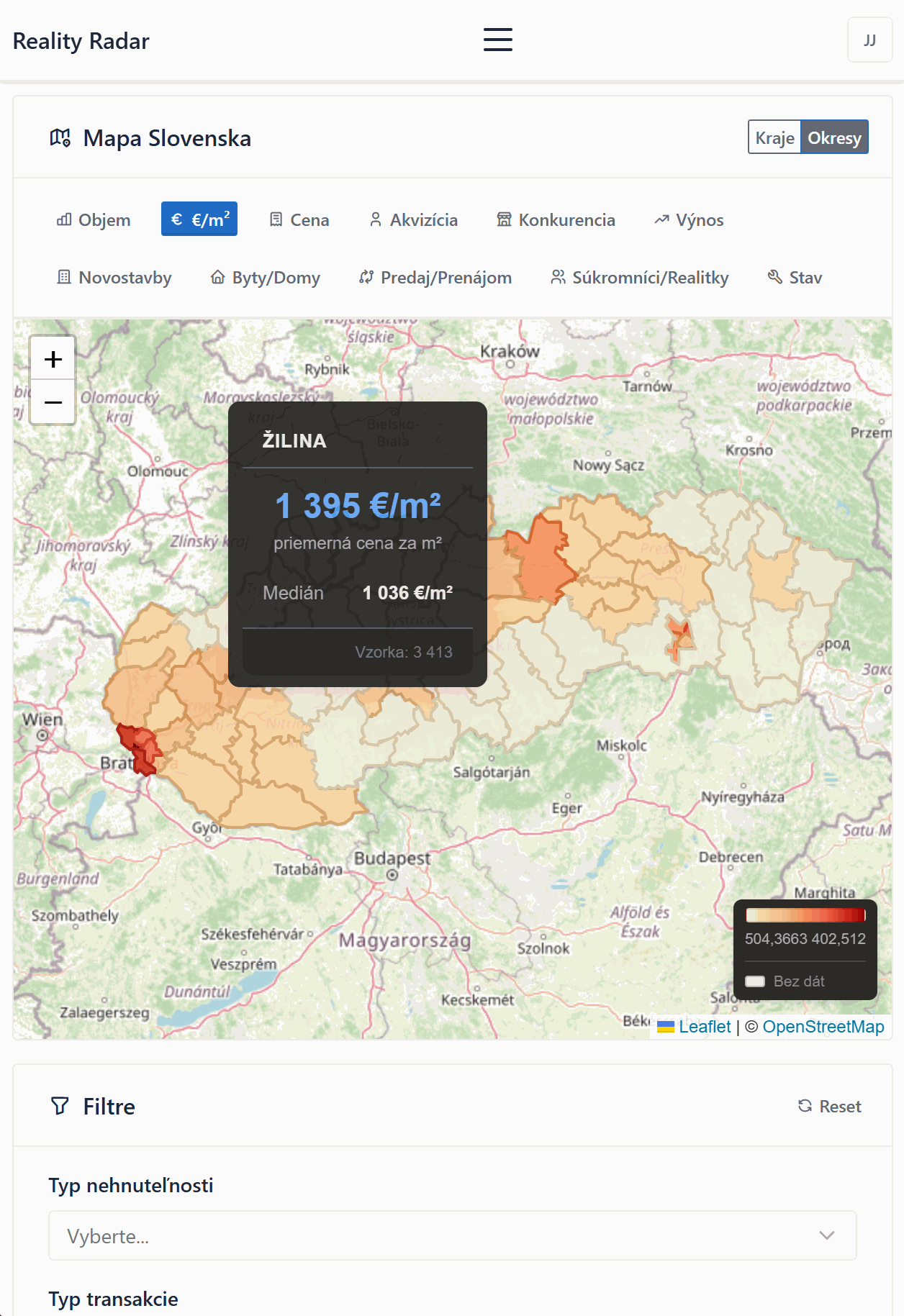The width and height of the screenshot is (904, 1316).
Task: Click the wrench icon on Stav
Action: click(x=774, y=277)
